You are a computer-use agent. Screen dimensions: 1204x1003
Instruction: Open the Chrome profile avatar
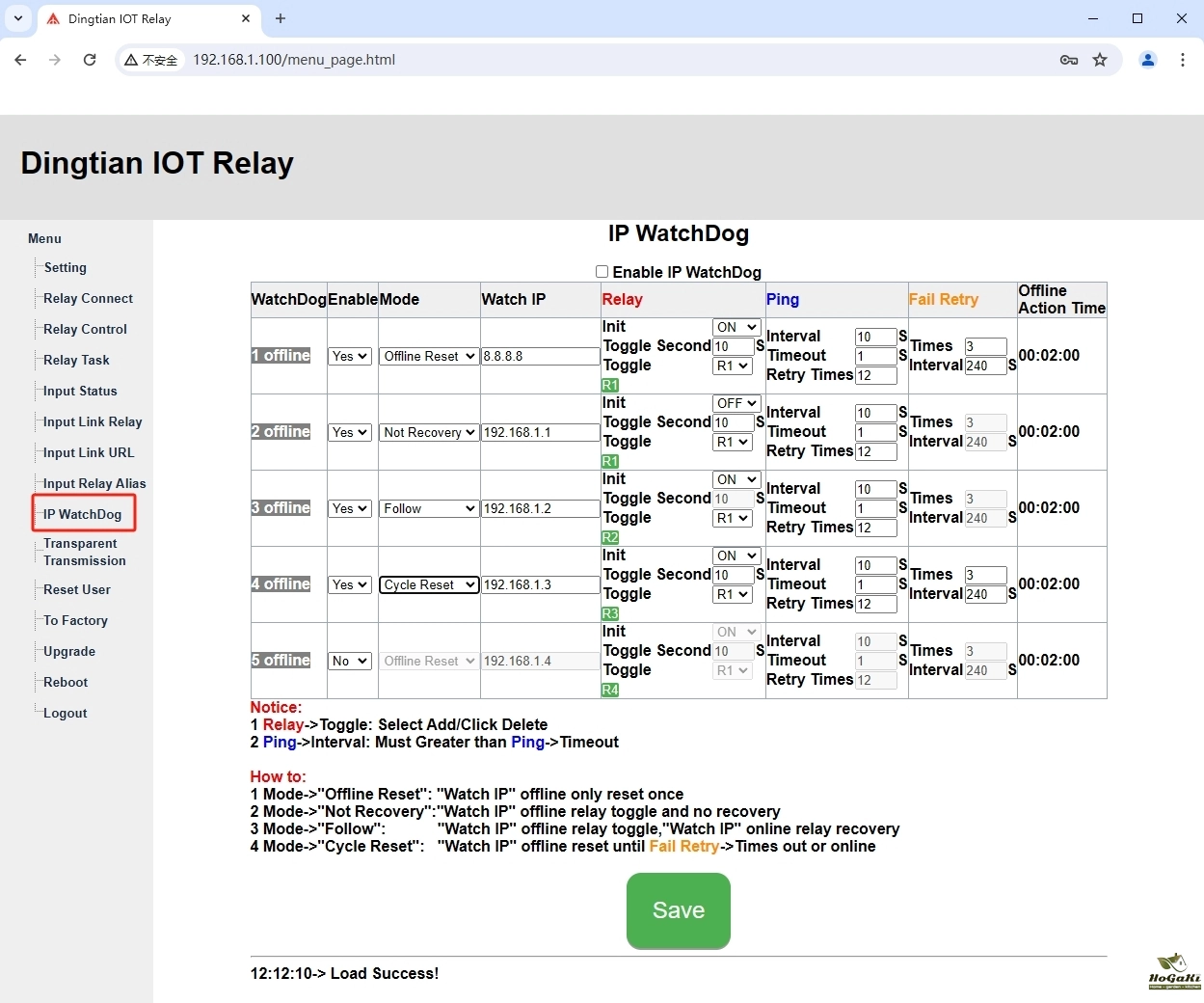pos(1147,60)
